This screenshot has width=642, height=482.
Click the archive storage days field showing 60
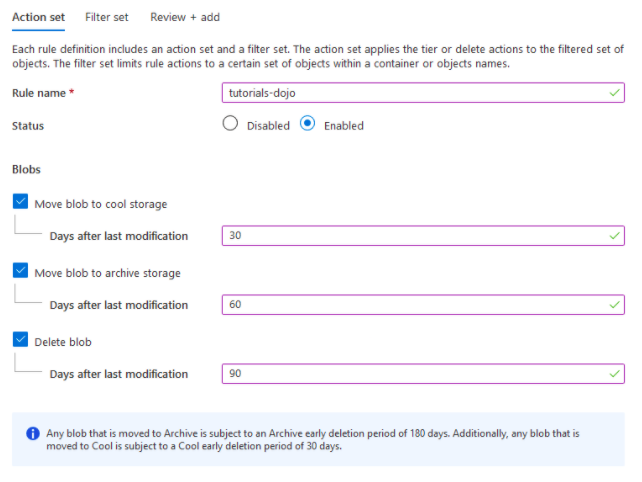(x=410, y=305)
